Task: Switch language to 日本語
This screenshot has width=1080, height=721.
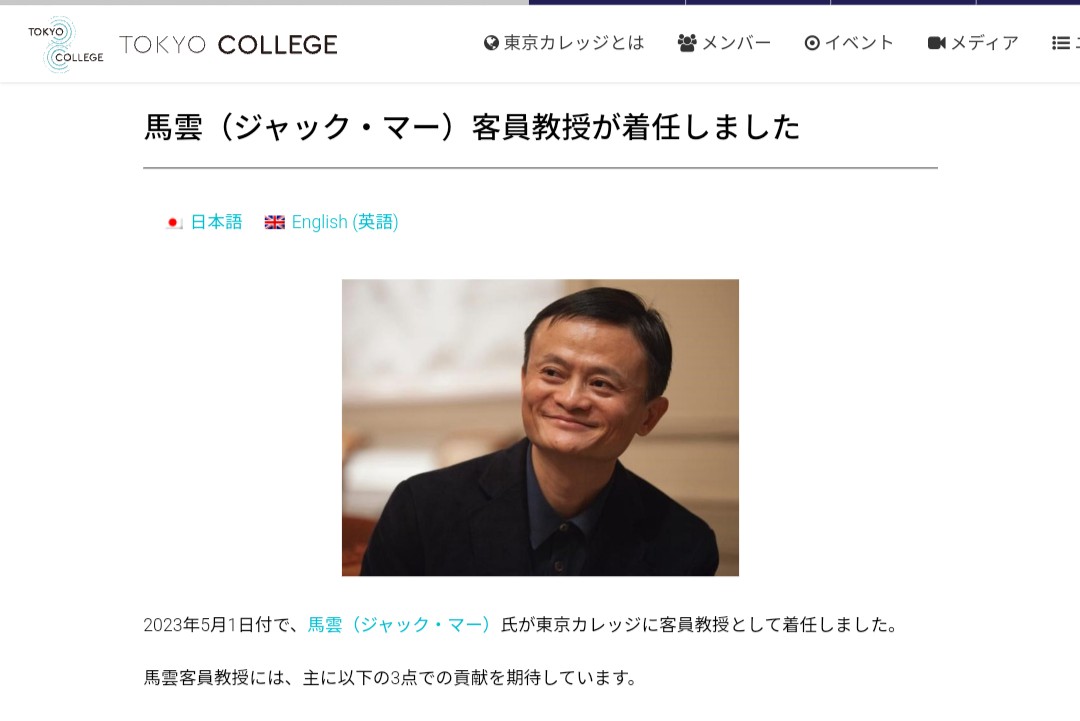Action: 216,222
